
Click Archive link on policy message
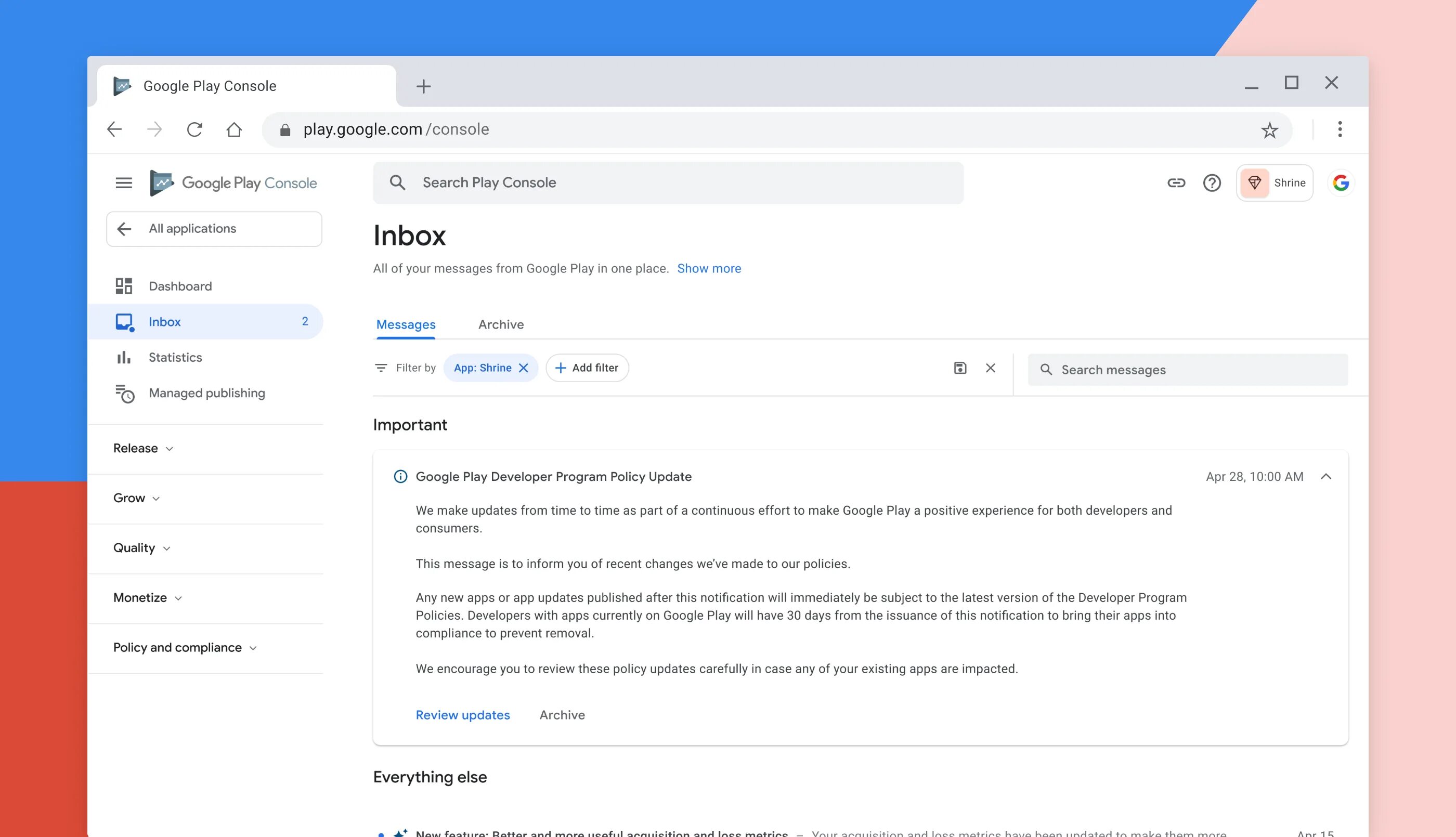pyautogui.click(x=562, y=714)
